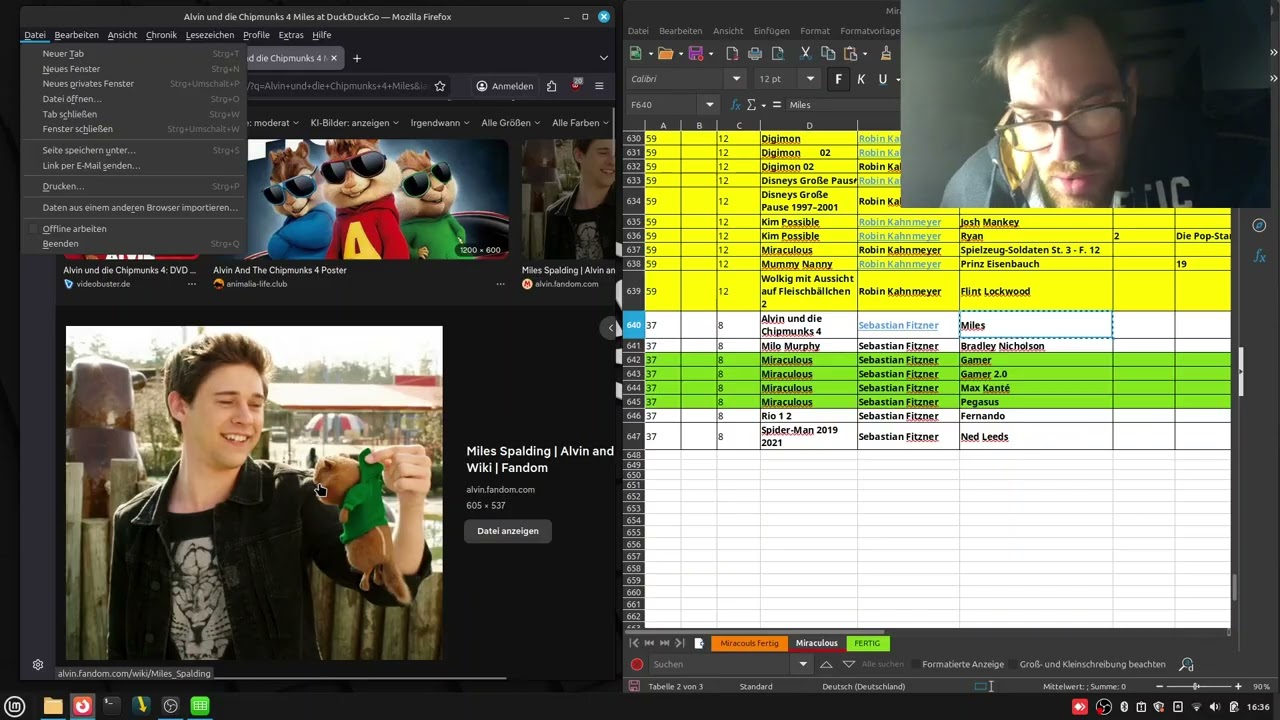Viewport: 1280px width, 720px height.
Task: Click the cut scissors icon
Action: pos(806,53)
